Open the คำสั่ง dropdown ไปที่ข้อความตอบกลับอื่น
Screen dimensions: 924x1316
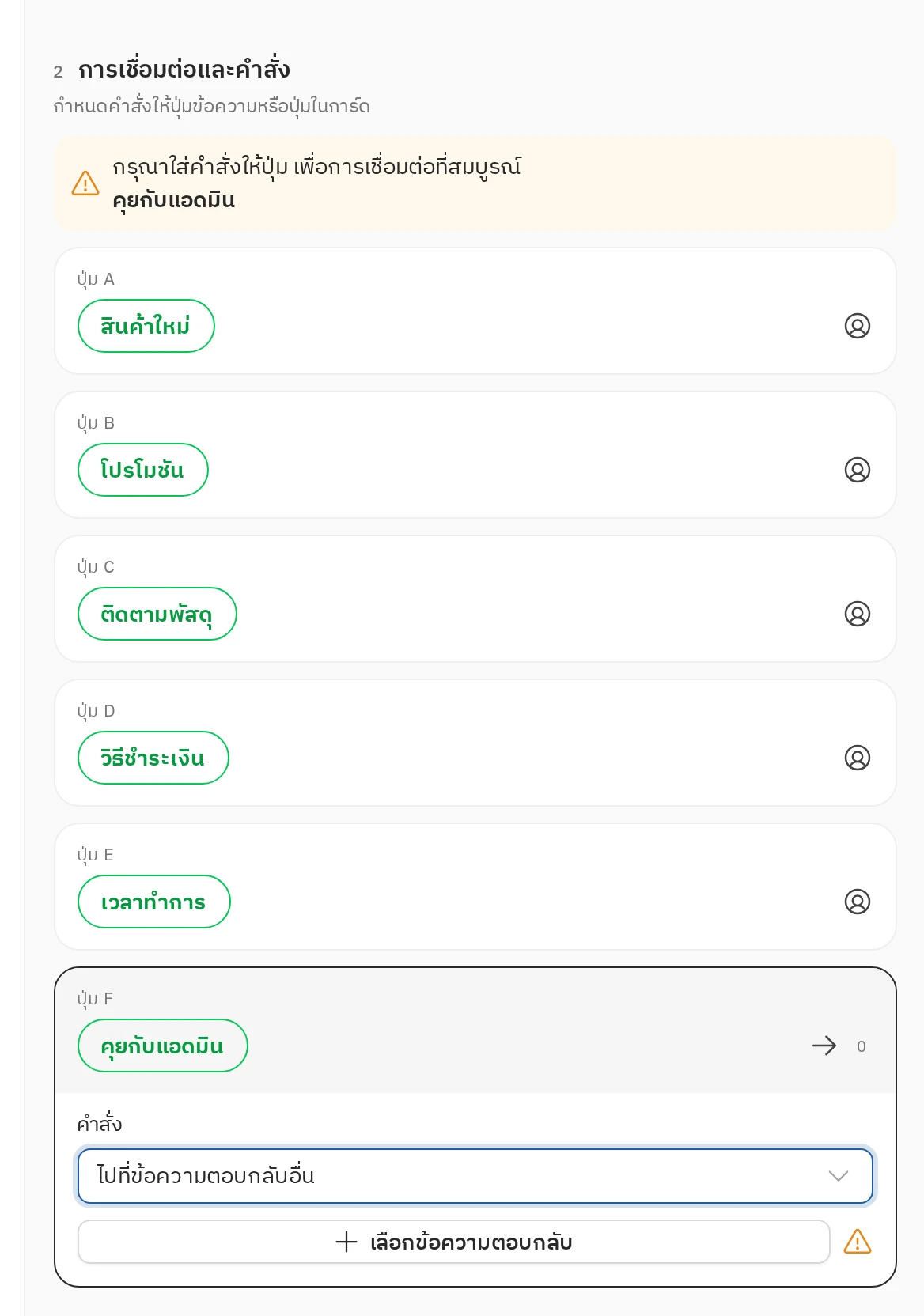(x=475, y=1176)
